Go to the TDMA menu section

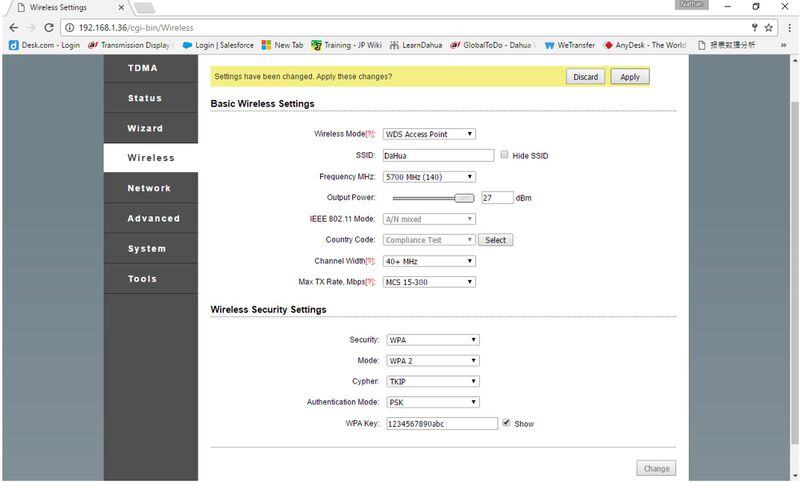(151, 68)
